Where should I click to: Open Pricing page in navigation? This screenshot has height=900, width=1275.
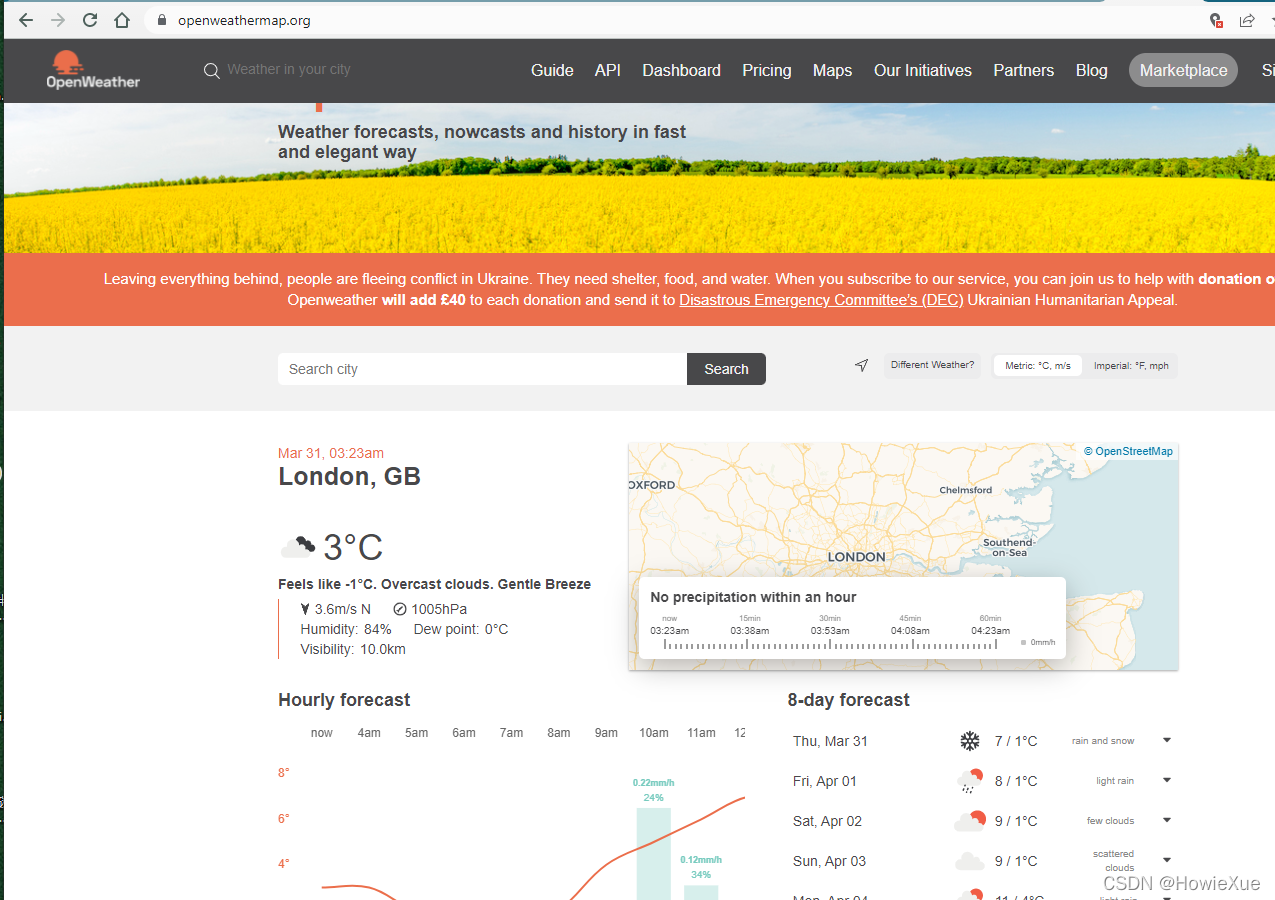pyautogui.click(x=767, y=70)
